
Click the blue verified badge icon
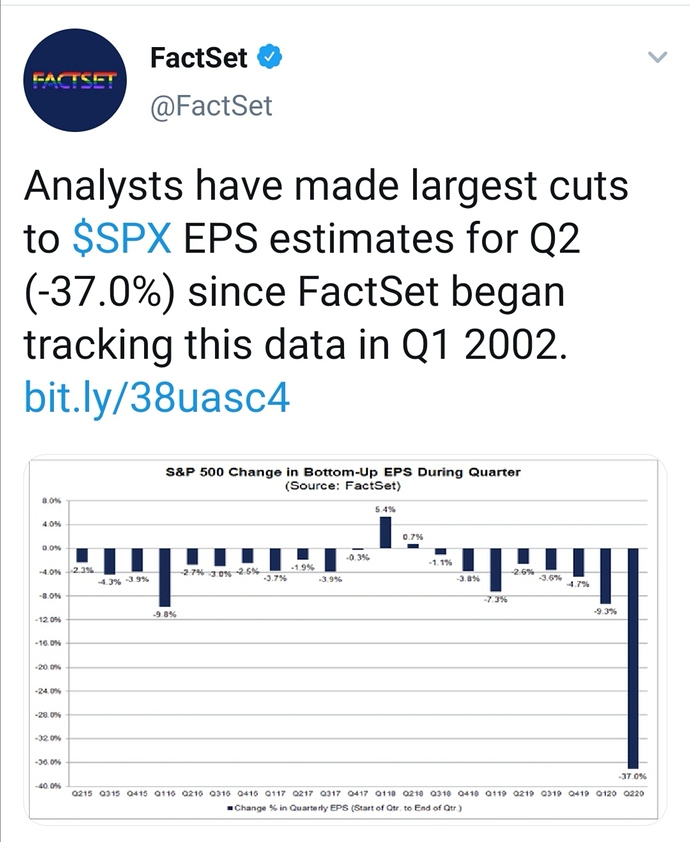point(270,57)
